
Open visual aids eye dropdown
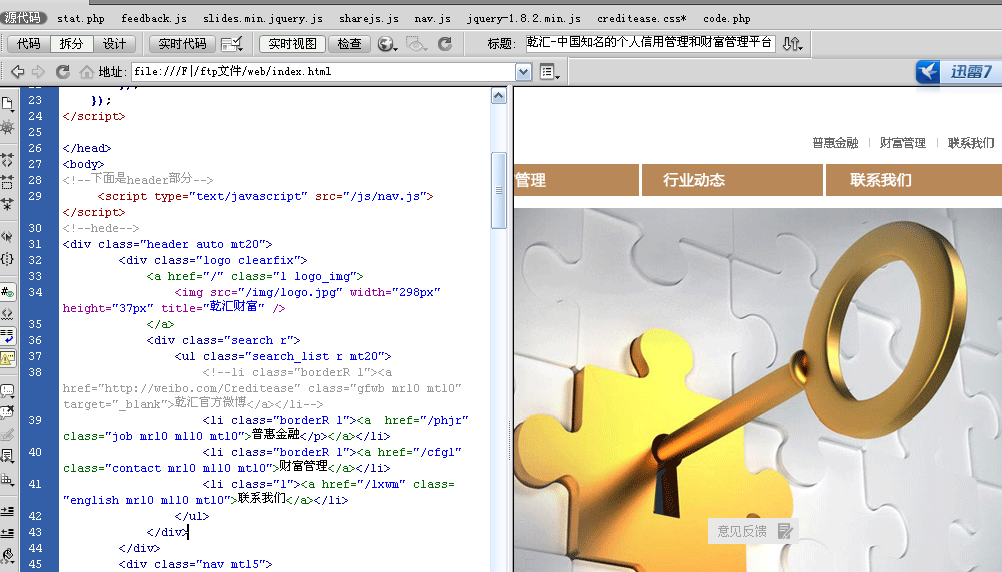tap(417, 43)
